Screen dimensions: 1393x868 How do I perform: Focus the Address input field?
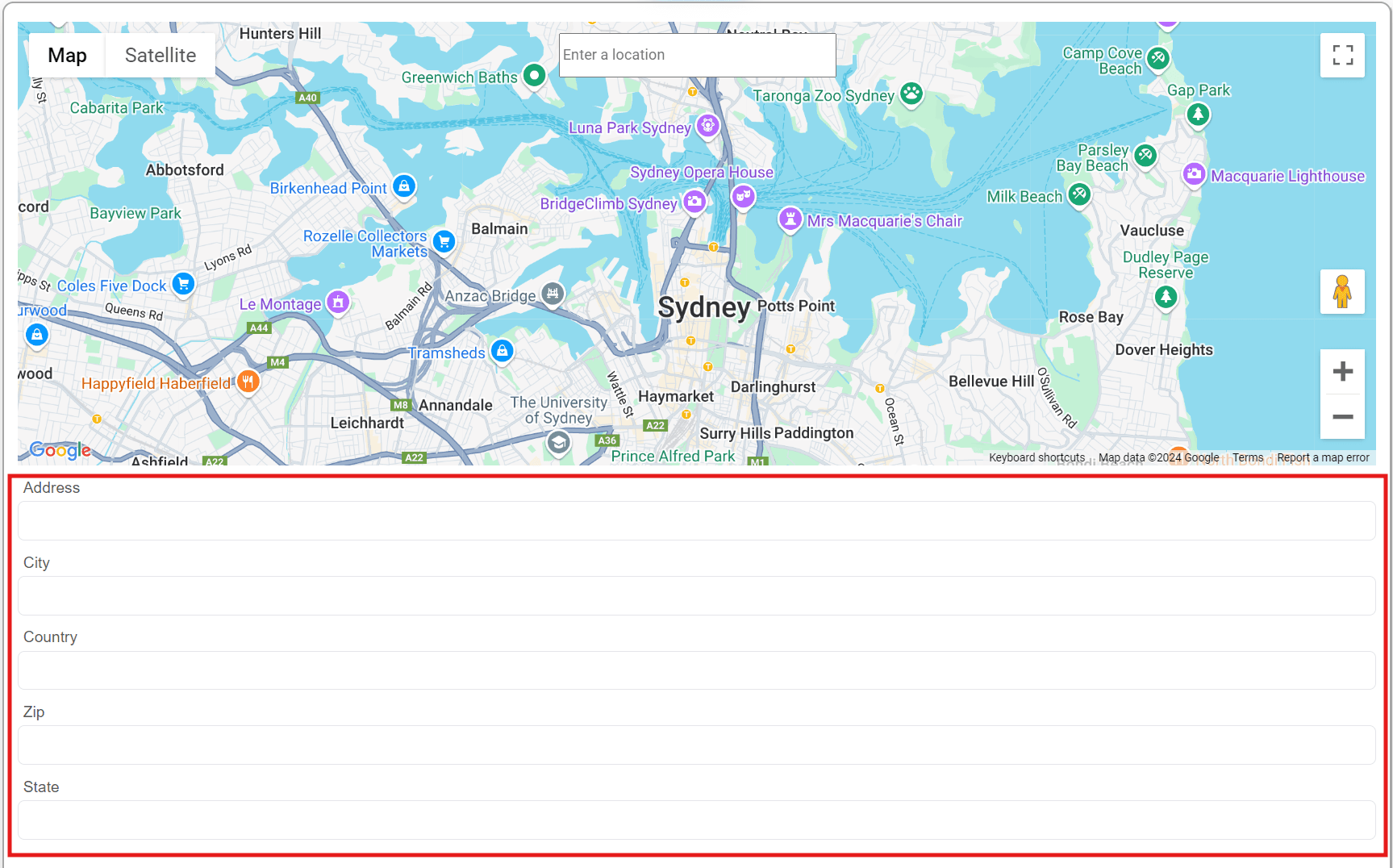click(x=696, y=521)
